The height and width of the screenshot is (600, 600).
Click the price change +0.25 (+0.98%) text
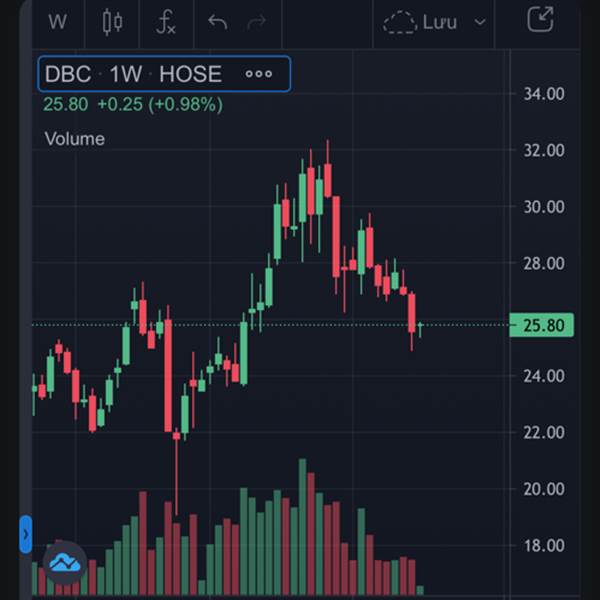click(x=160, y=104)
